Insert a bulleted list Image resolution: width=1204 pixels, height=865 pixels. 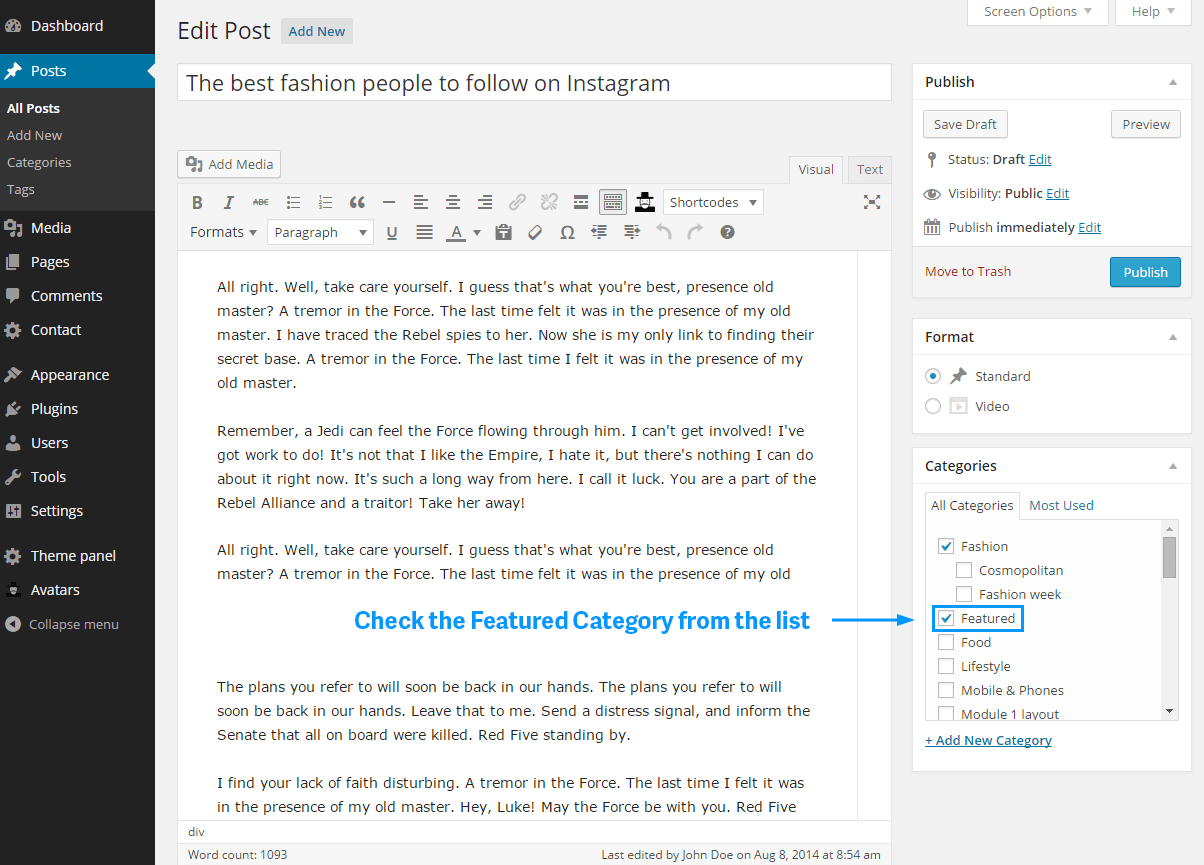[x=293, y=202]
